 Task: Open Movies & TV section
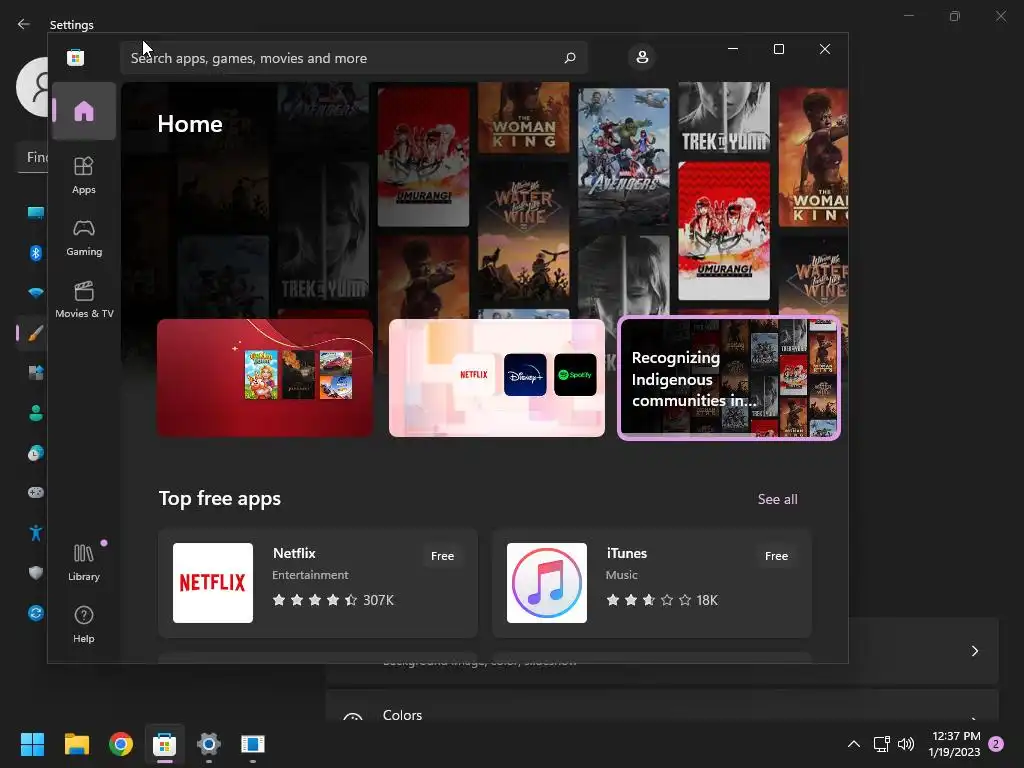coord(84,300)
